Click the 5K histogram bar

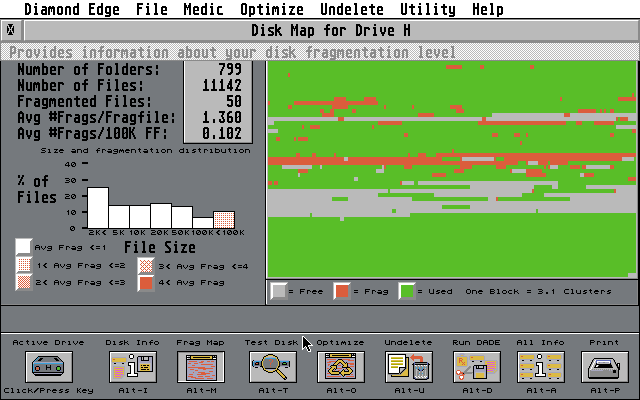pyautogui.click(x=119, y=217)
